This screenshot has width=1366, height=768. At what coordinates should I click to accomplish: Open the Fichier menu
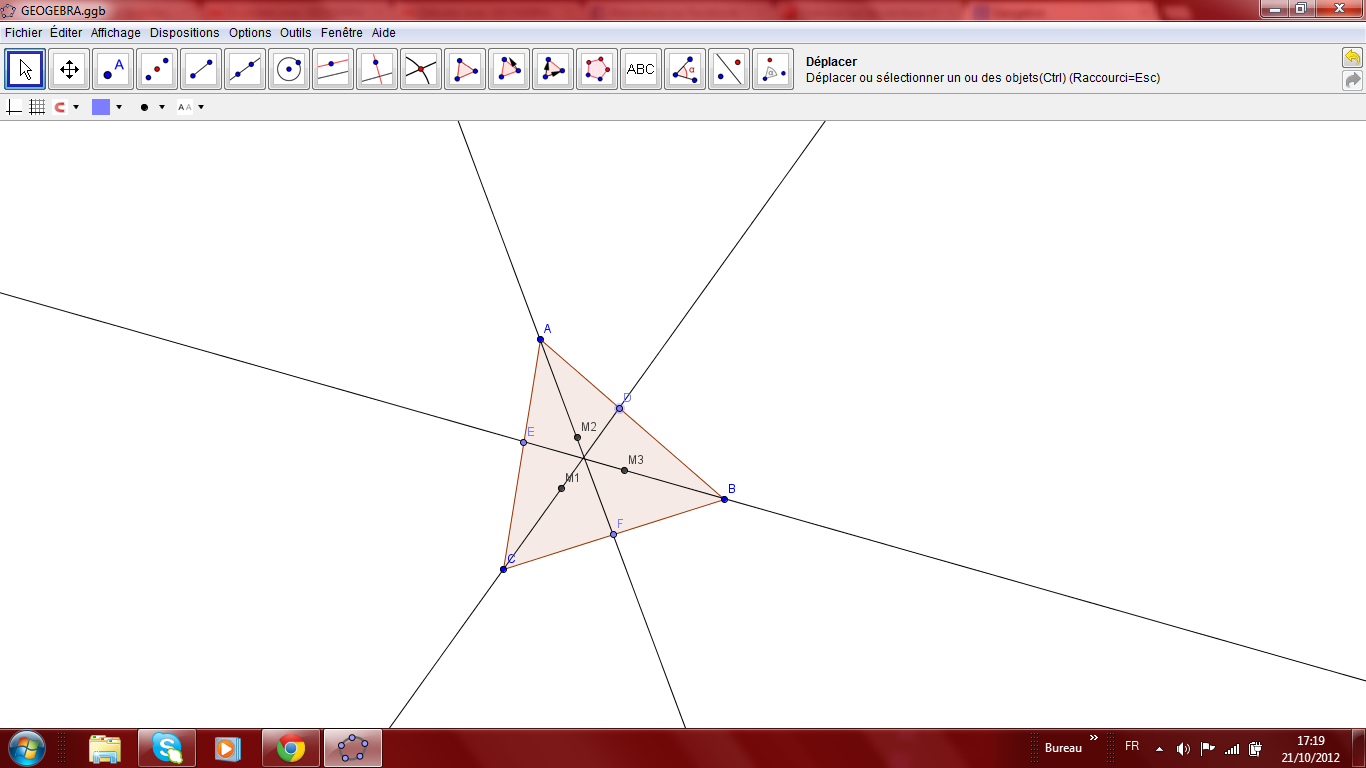pos(24,33)
